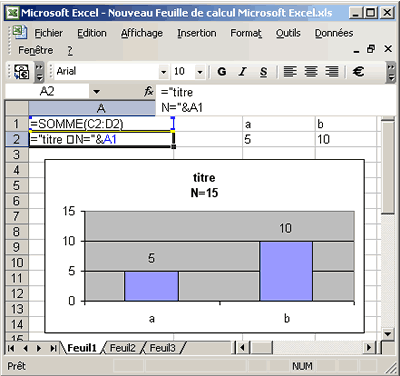400x376 pixels.
Task: Toggle Bold (G) formatting
Action: point(222,71)
